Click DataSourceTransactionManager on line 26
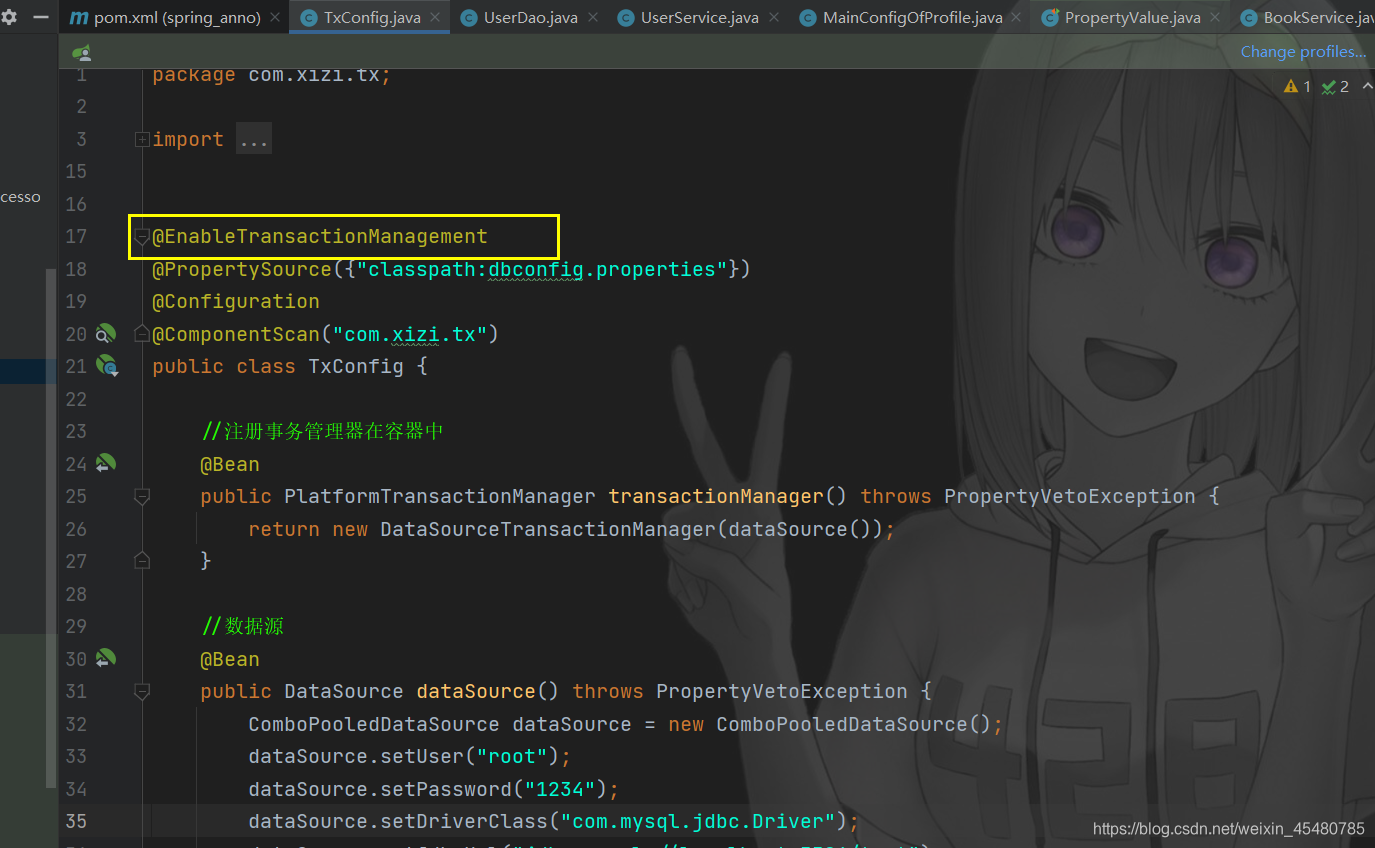 [x=548, y=529]
